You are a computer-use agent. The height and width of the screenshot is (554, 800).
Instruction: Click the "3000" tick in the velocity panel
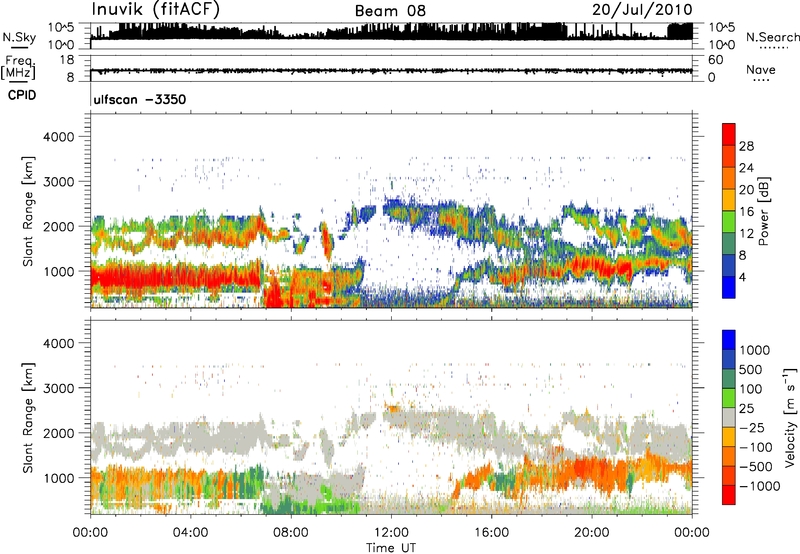58,388
